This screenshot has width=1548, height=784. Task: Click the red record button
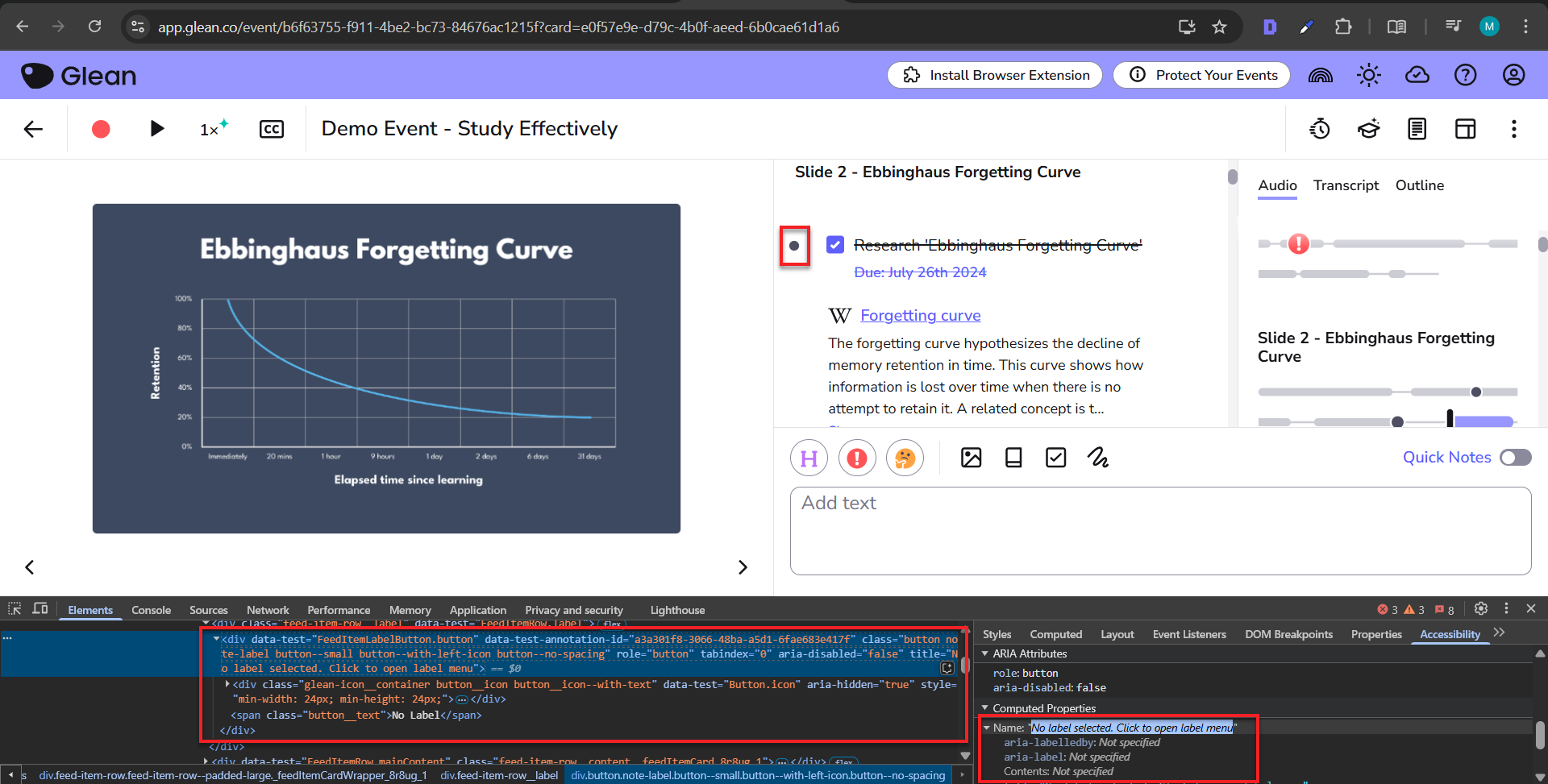[x=101, y=129]
